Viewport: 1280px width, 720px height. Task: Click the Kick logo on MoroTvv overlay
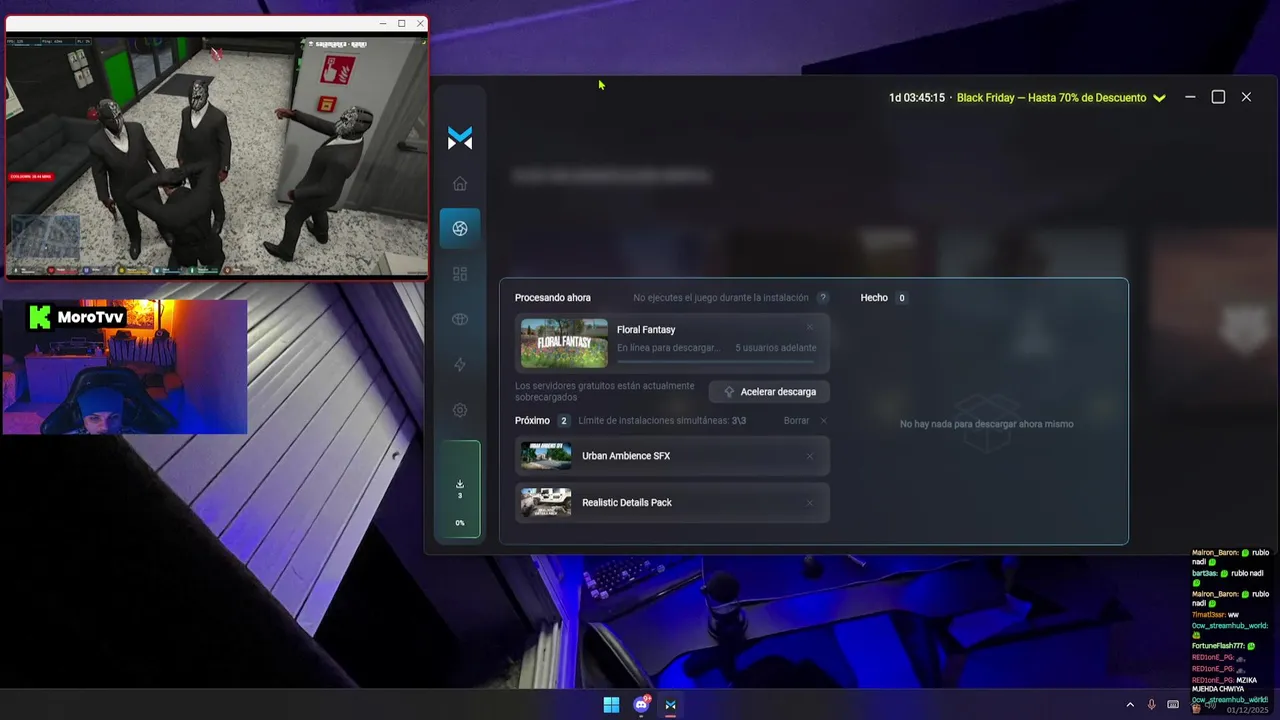(39, 317)
